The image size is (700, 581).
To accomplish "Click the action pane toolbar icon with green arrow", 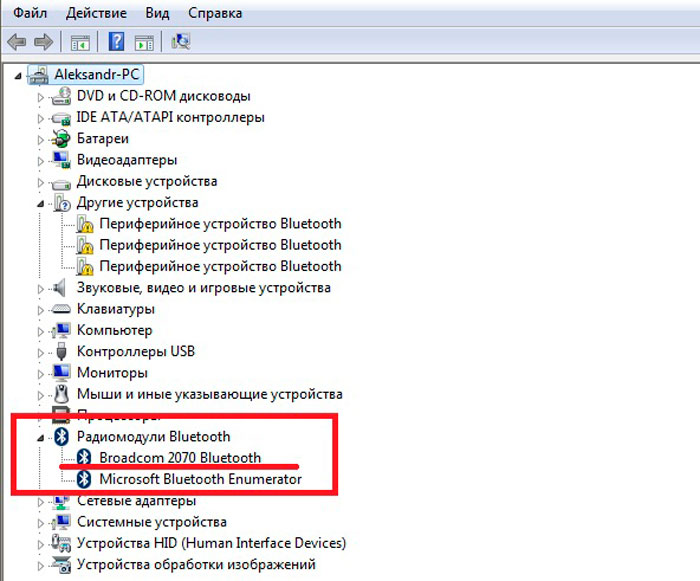I will (x=144, y=43).
